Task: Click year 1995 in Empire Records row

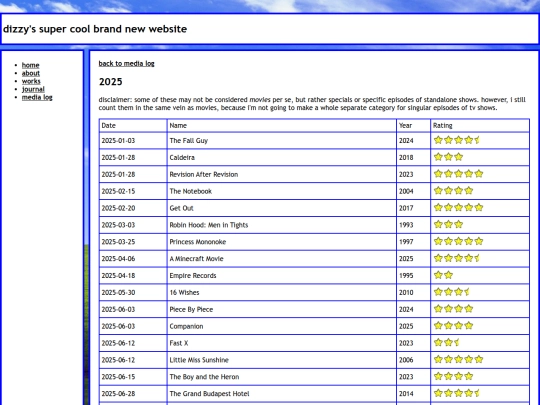Action: pos(406,276)
